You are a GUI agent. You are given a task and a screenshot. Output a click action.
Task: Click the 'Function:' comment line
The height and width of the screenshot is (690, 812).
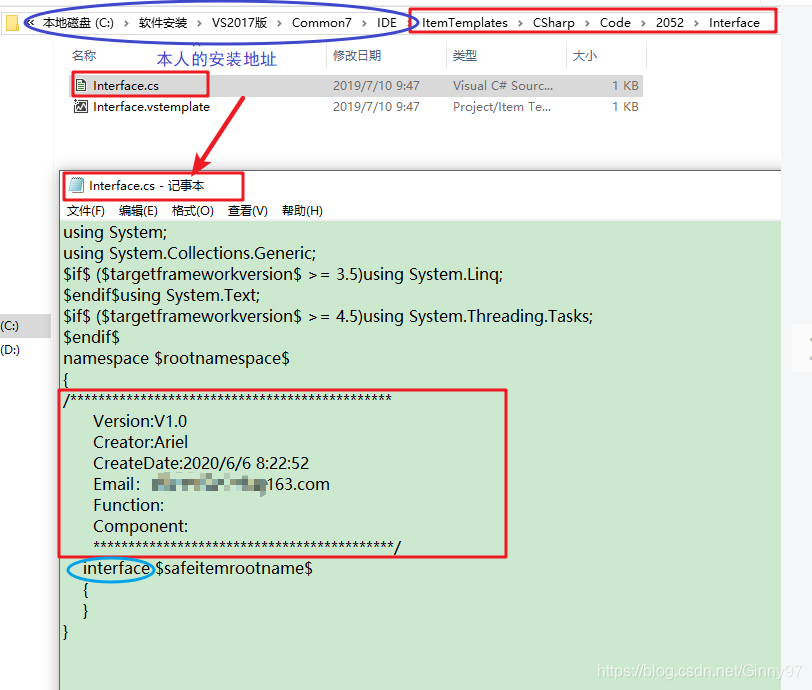pos(128,505)
